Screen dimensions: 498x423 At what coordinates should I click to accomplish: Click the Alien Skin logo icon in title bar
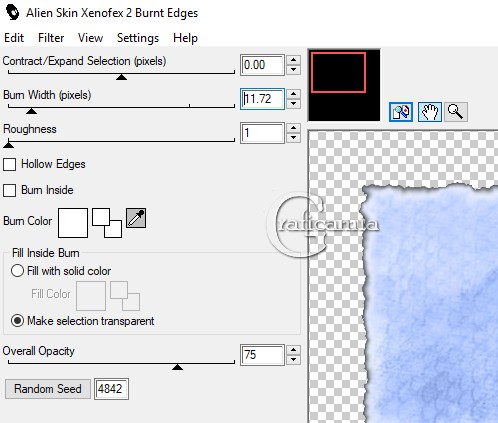point(13,12)
